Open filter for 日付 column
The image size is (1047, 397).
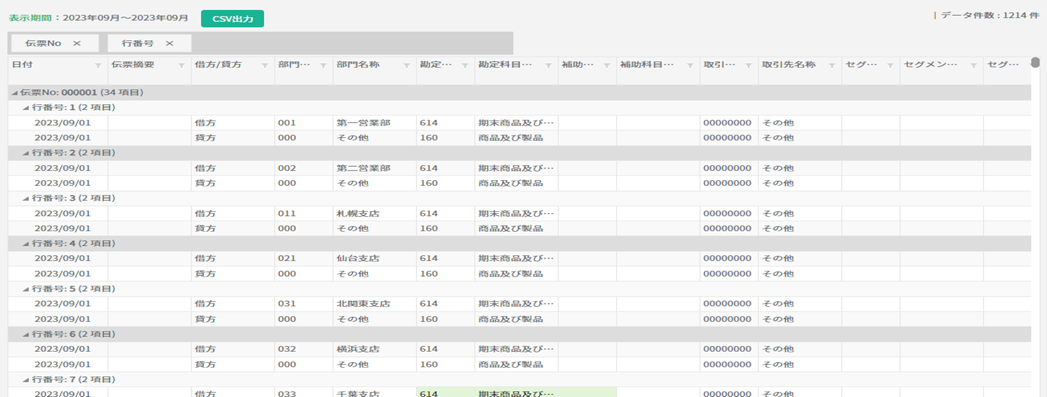click(x=99, y=65)
